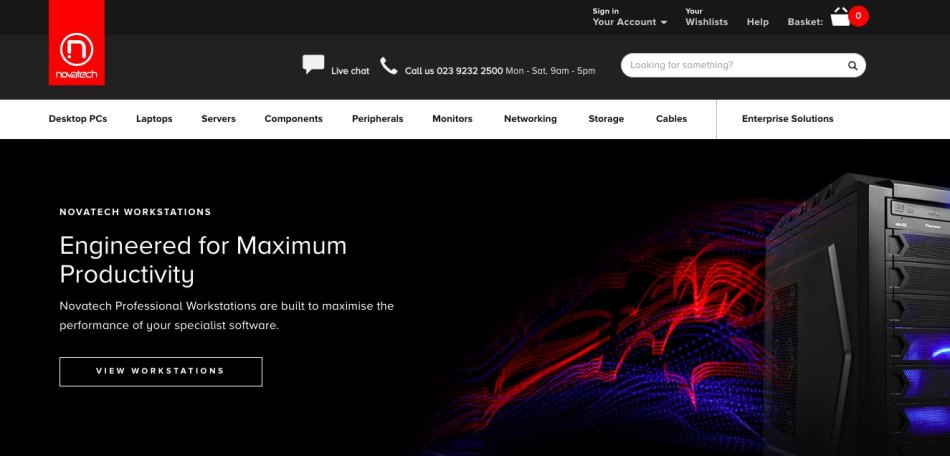Choose Storage from the navigation
Screen dimensions: 950x456
[606, 119]
